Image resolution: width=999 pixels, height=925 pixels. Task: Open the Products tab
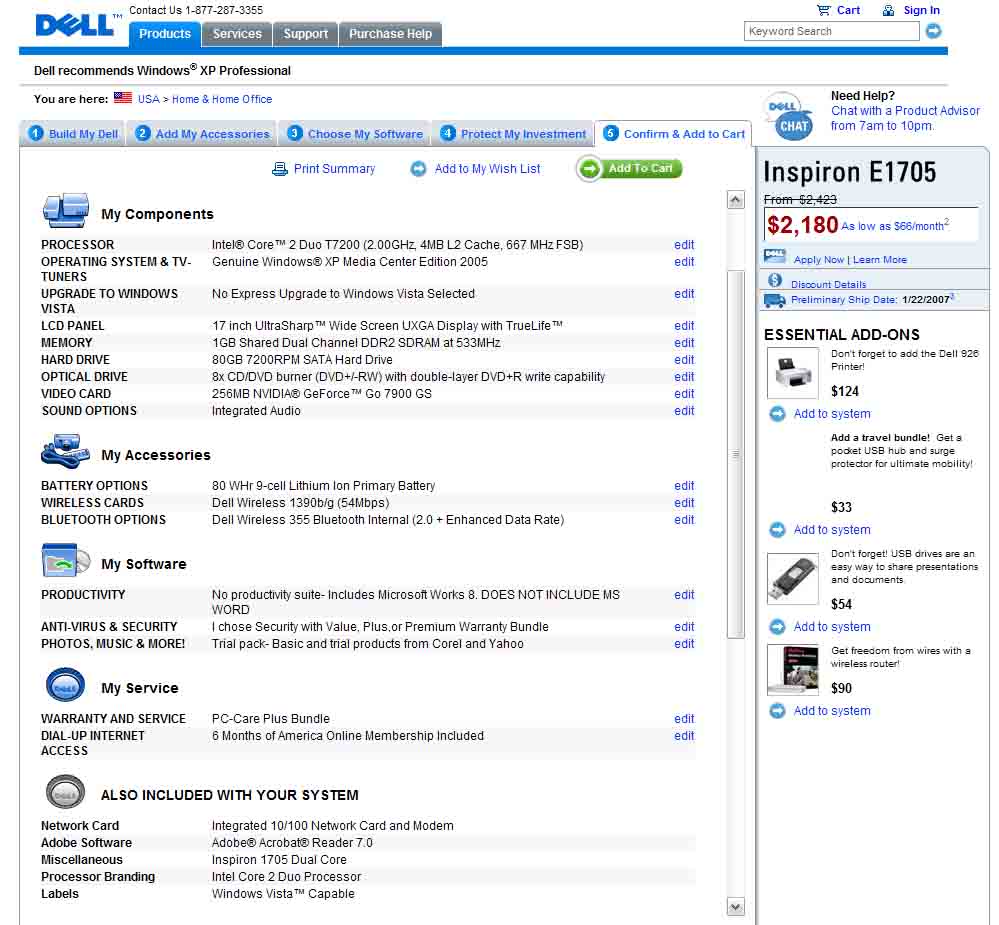tap(164, 34)
